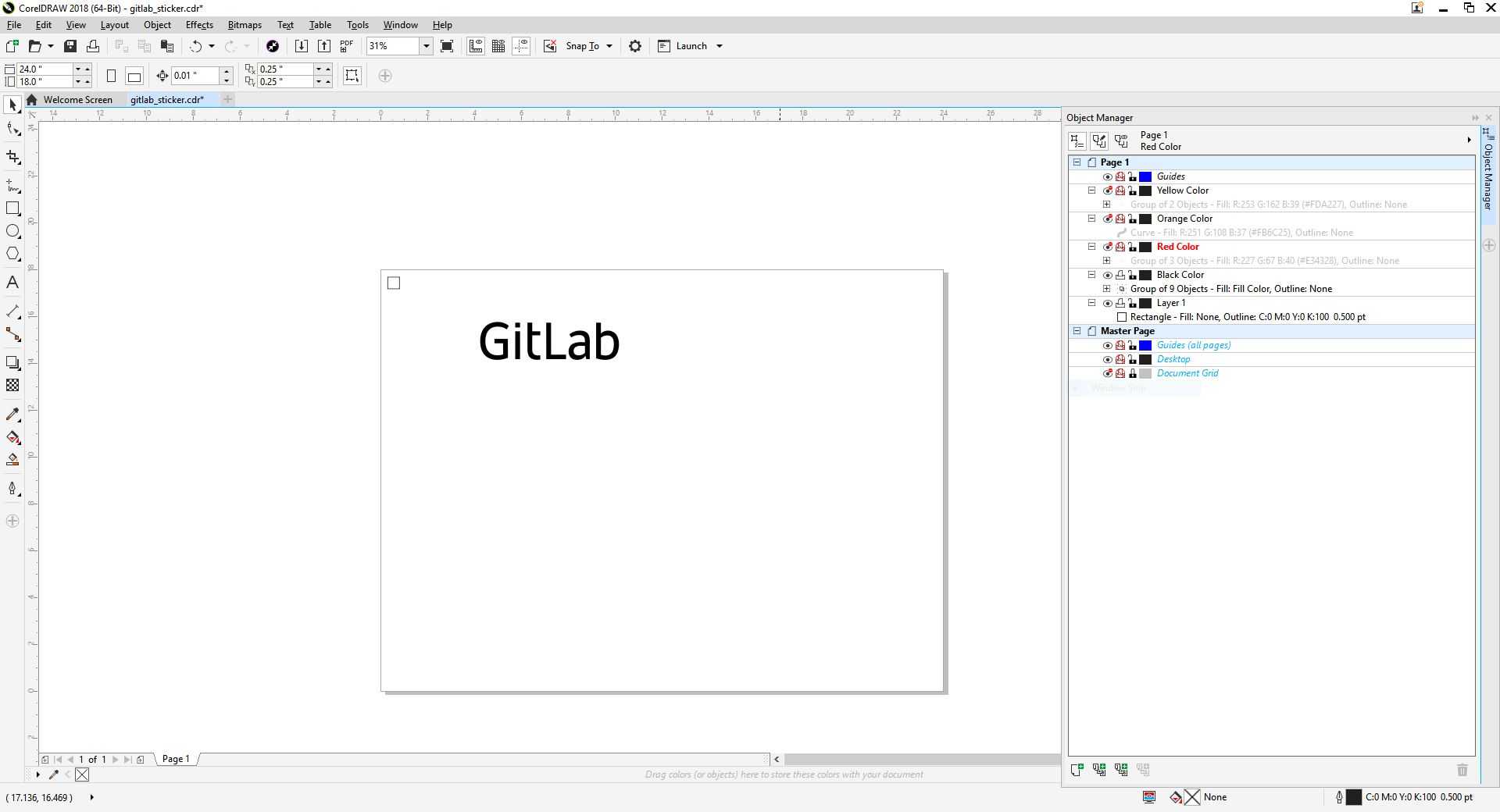Toggle Show Object Properties in Object Manager
Screen dimensions: 1500x812
pos(1077,141)
